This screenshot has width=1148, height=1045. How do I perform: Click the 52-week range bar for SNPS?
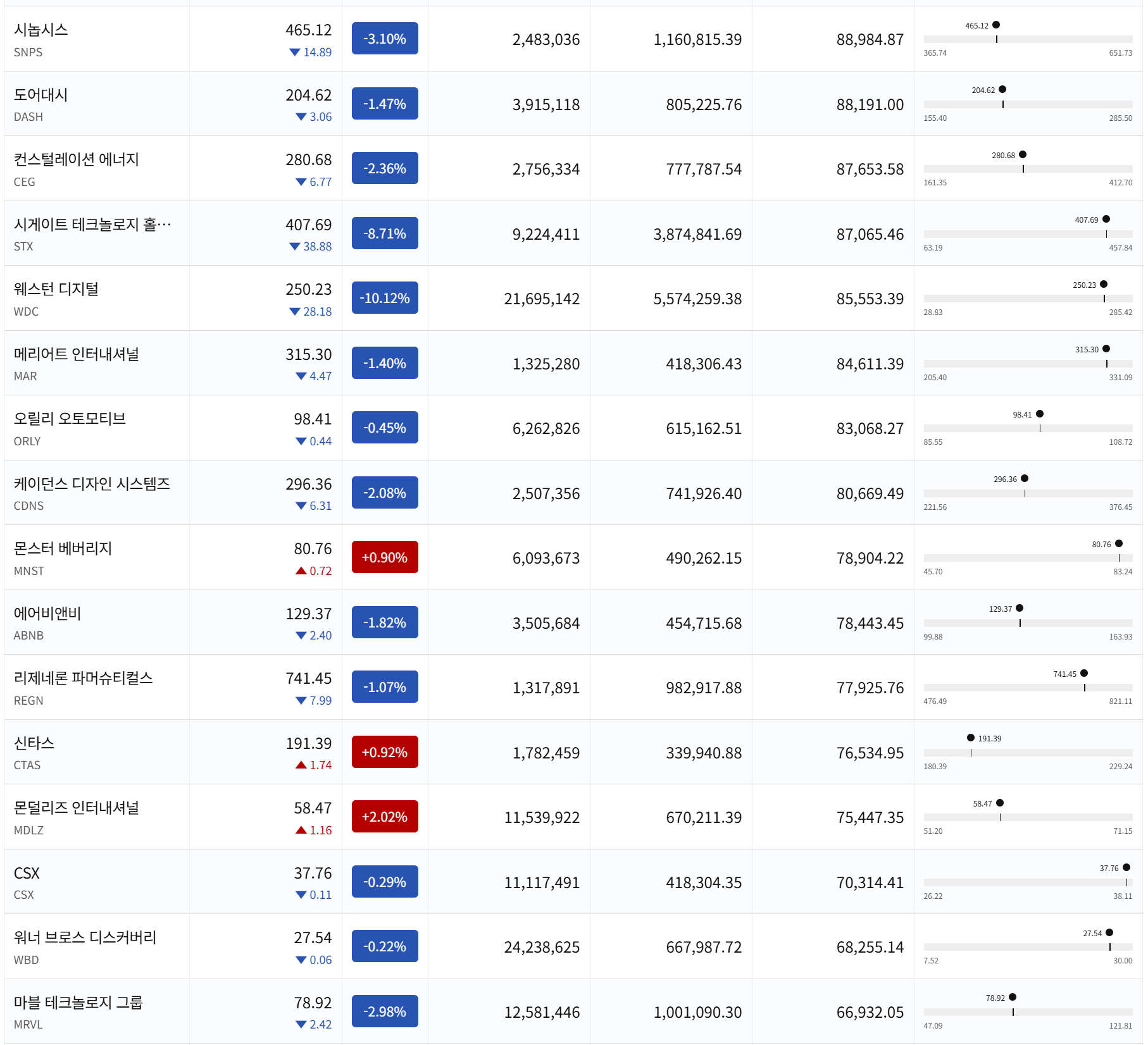tap(1028, 39)
